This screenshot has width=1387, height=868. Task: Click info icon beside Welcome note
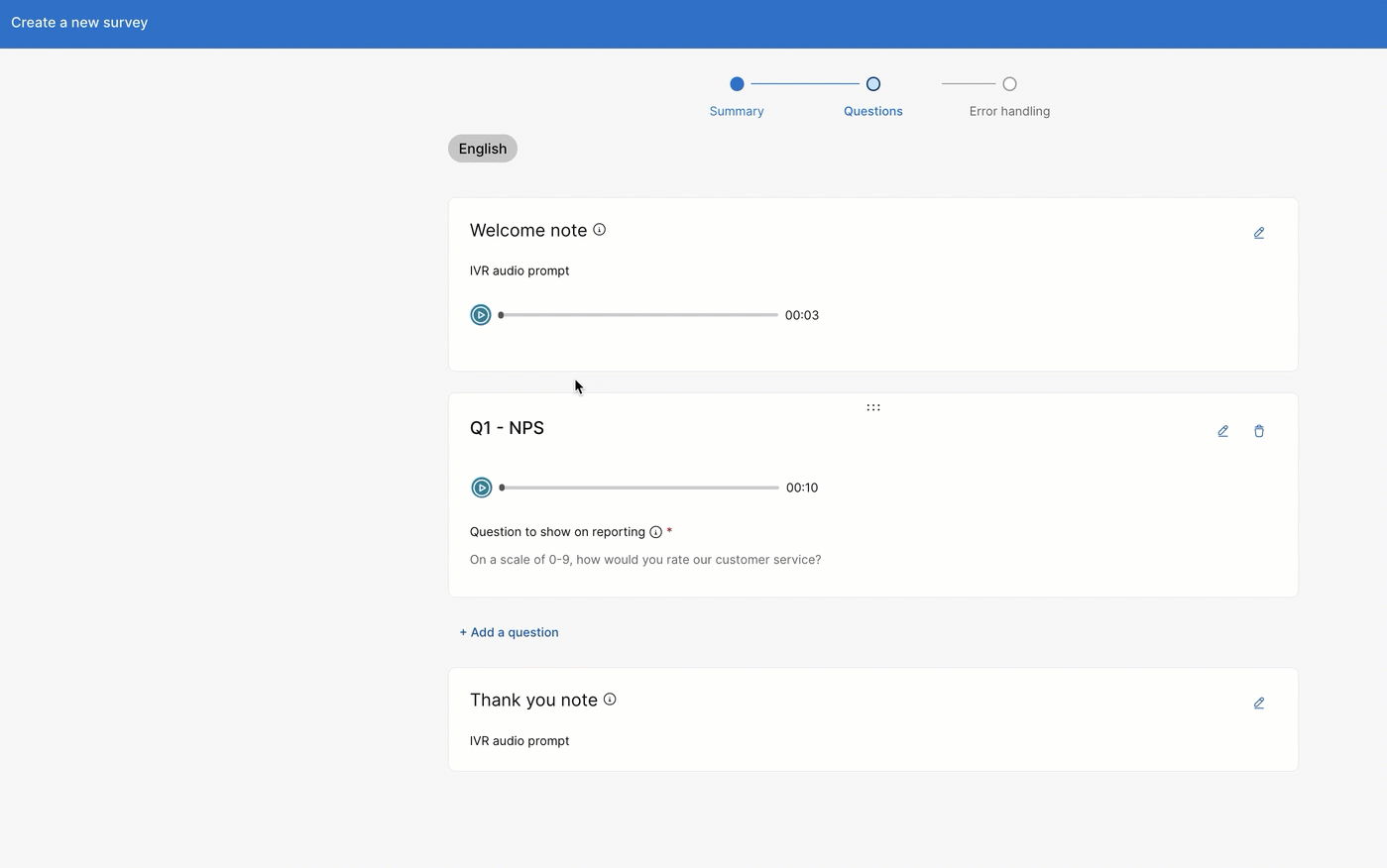(599, 230)
